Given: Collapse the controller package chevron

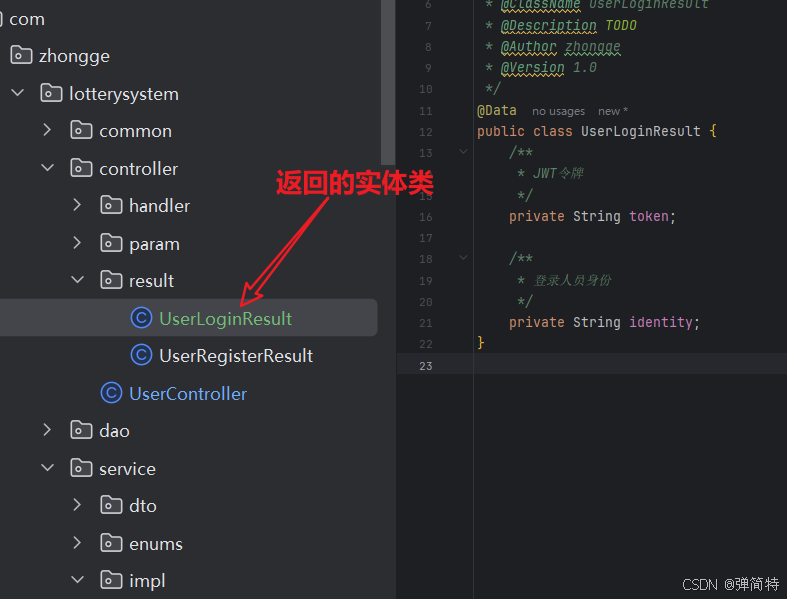Looking at the screenshot, I should pos(47,168).
